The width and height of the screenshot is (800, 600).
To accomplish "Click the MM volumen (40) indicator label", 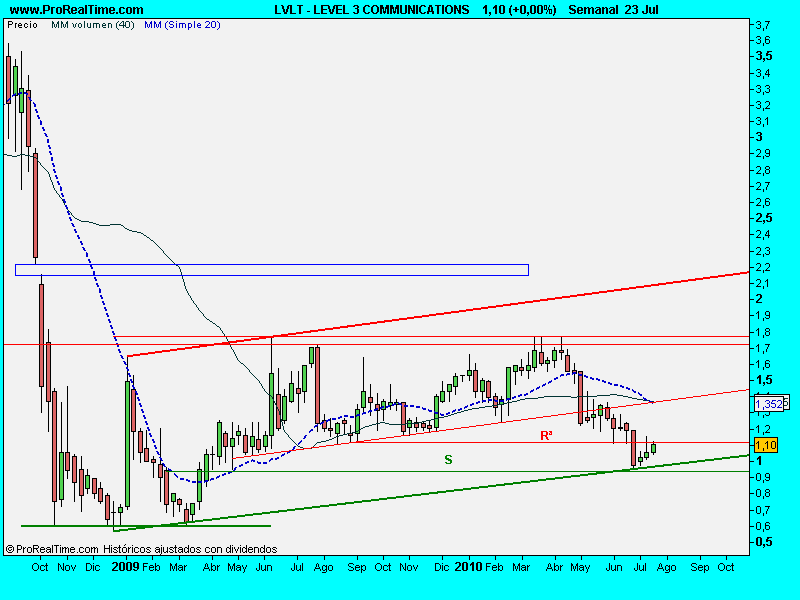I will pyautogui.click(x=92, y=24).
